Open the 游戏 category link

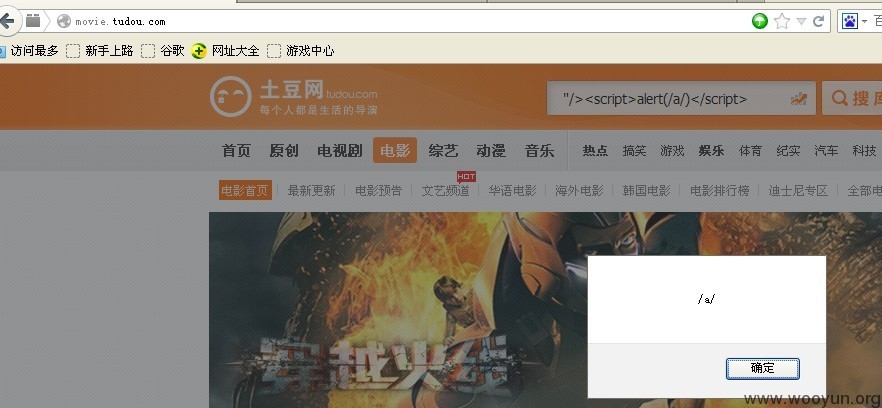click(672, 151)
